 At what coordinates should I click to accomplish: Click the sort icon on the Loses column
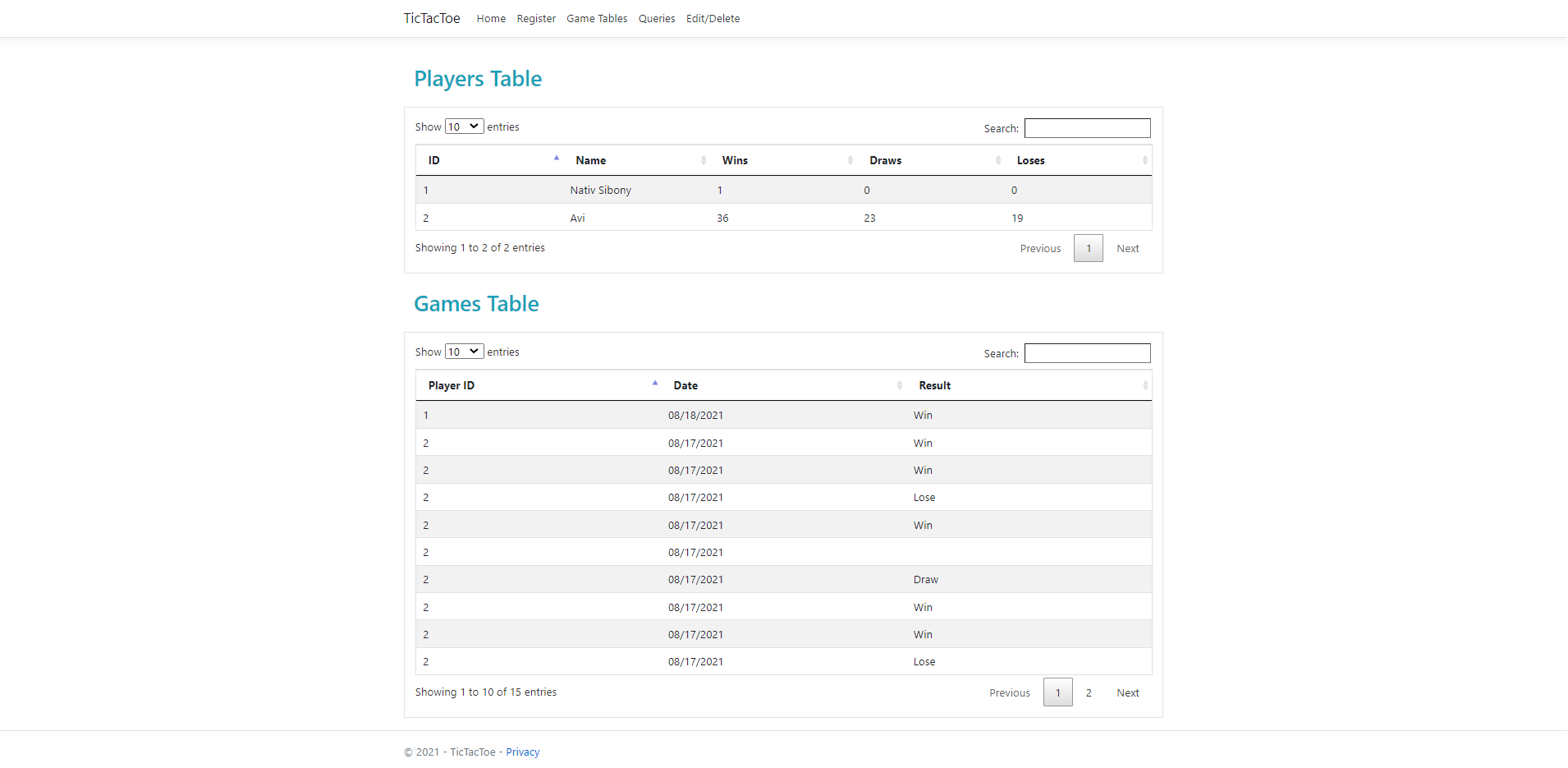[x=1145, y=160]
